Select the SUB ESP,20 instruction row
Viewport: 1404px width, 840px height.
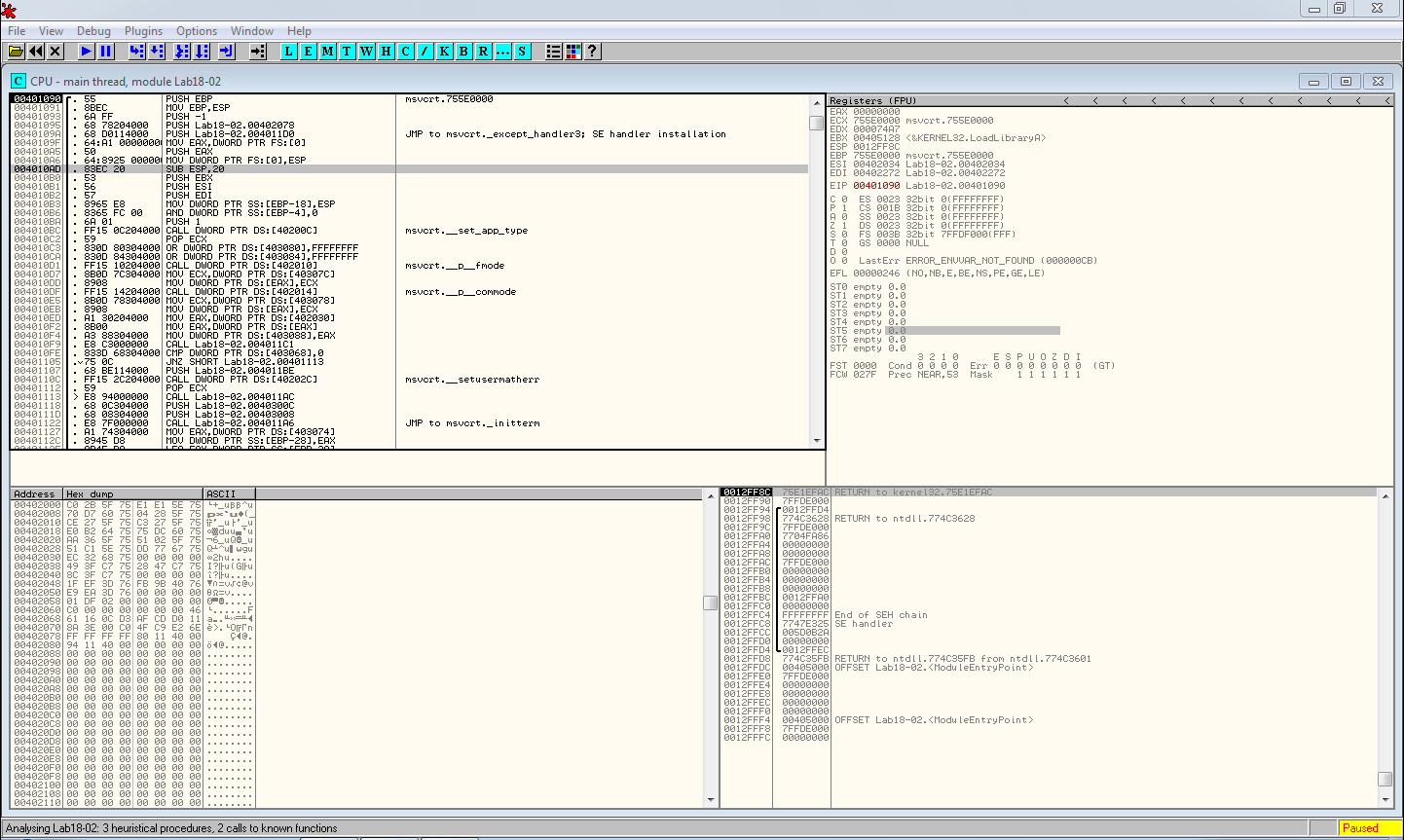(409, 169)
